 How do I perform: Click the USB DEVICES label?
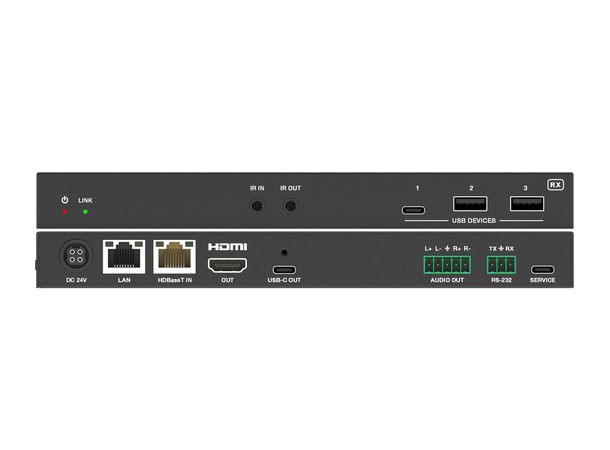(x=473, y=221)
